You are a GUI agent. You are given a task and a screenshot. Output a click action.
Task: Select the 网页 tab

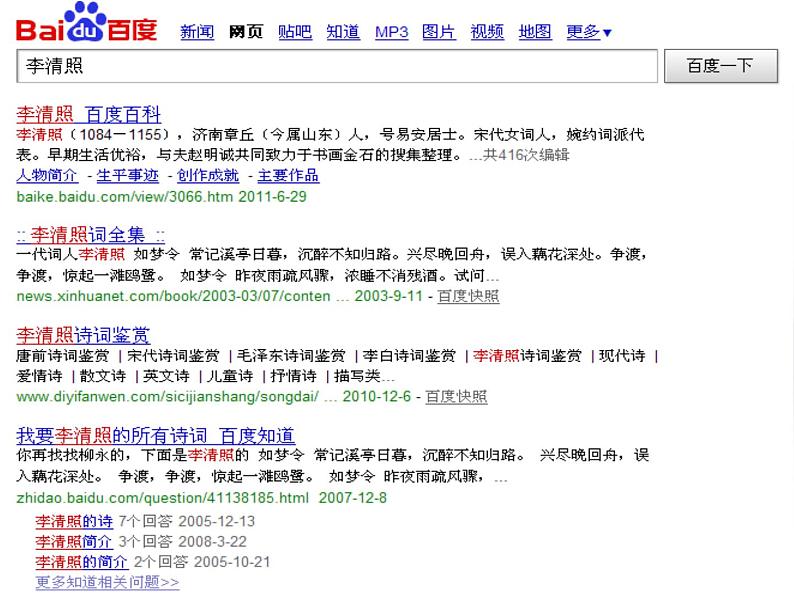246,32
